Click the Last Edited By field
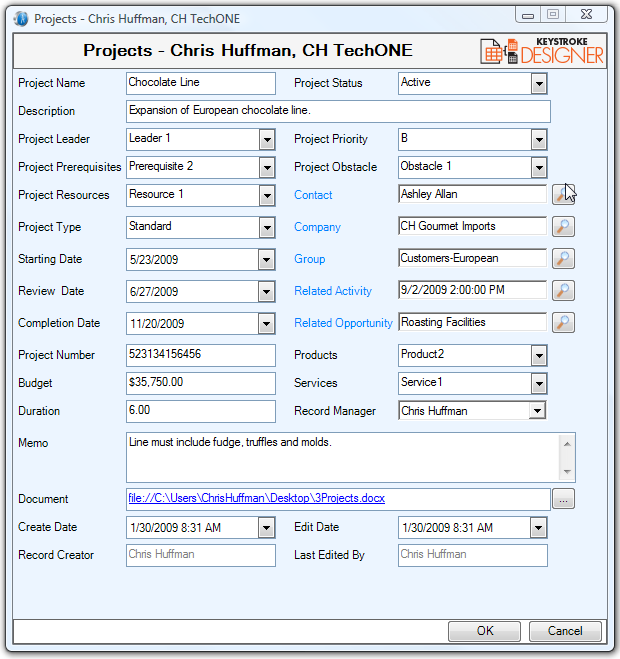This screenshot has height=659, width=620. coord(473,555)
